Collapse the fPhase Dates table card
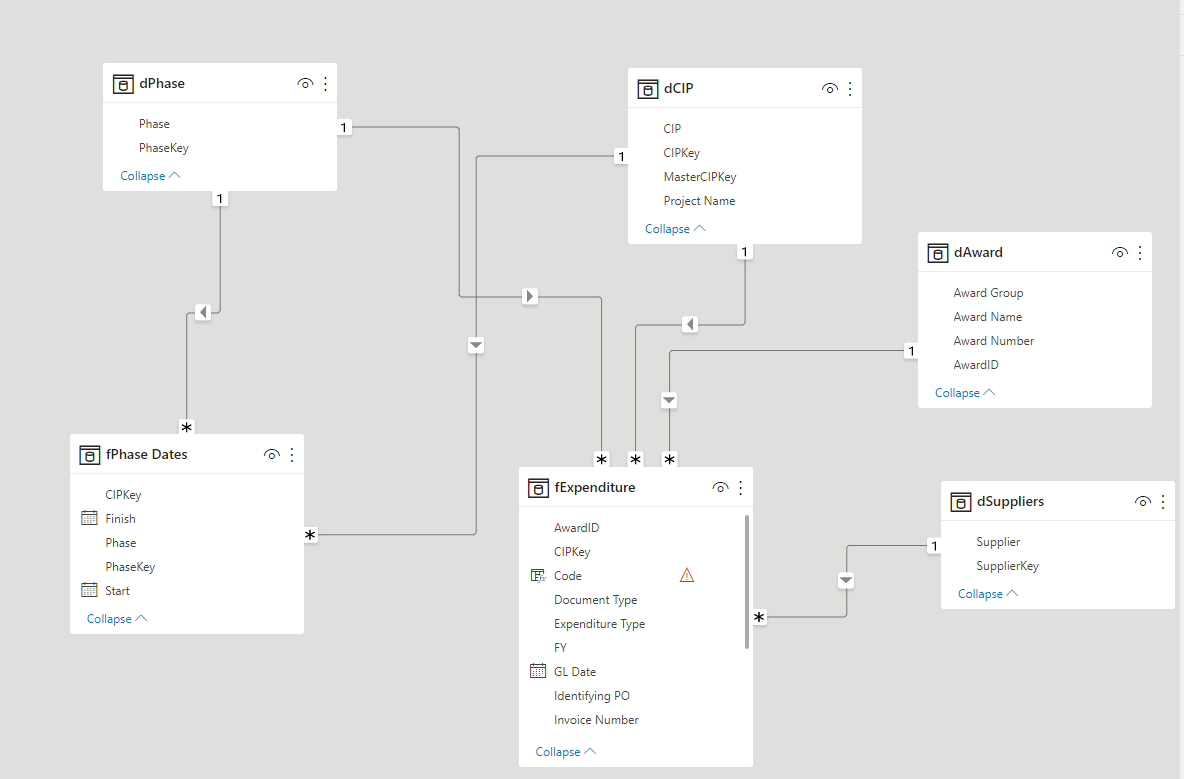 pos(117,619)
